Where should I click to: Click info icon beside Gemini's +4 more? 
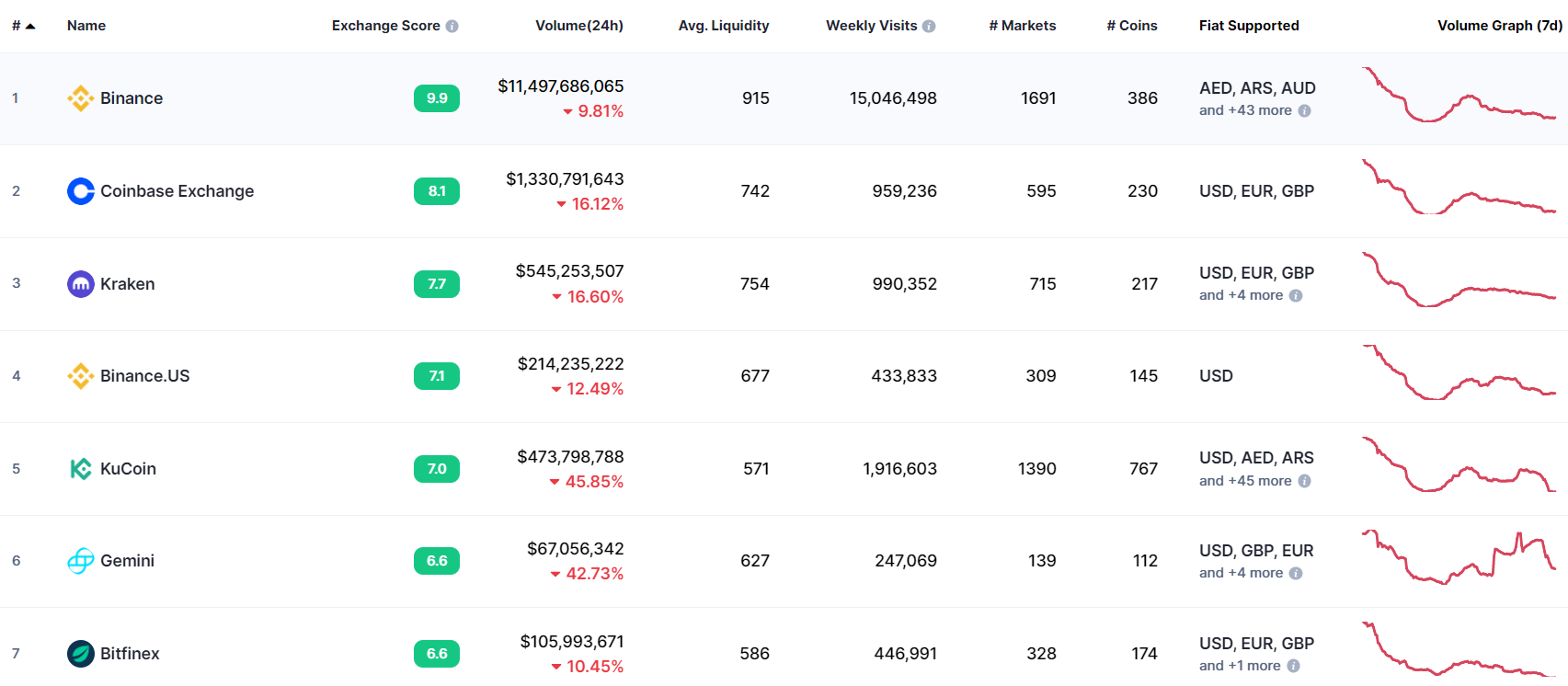[1296, 573]
